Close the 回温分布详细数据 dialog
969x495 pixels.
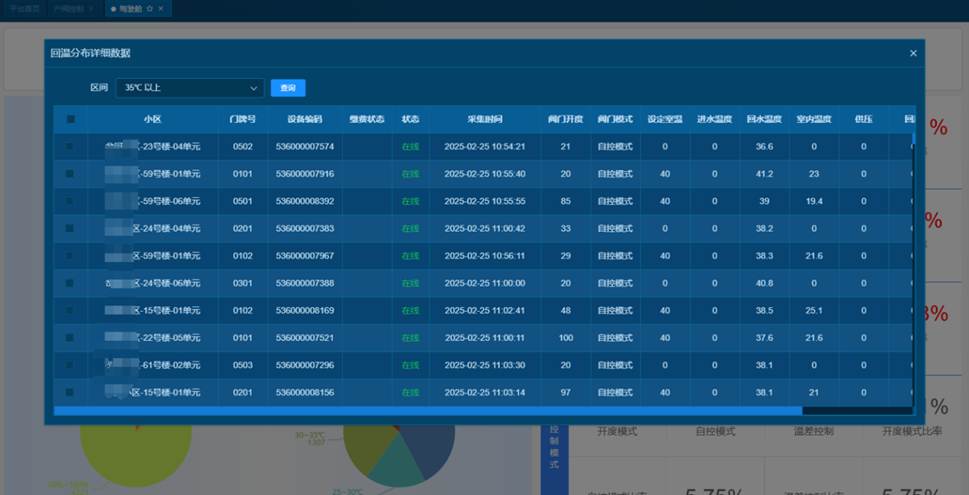pyautogui.click(x=912, y=53)
